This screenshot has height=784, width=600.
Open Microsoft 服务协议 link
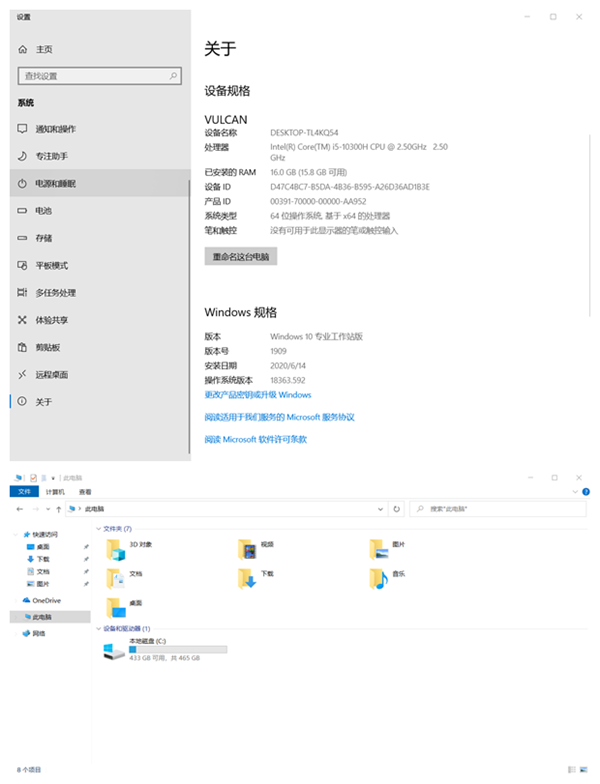pyautogui.click(x=280, y=417)
